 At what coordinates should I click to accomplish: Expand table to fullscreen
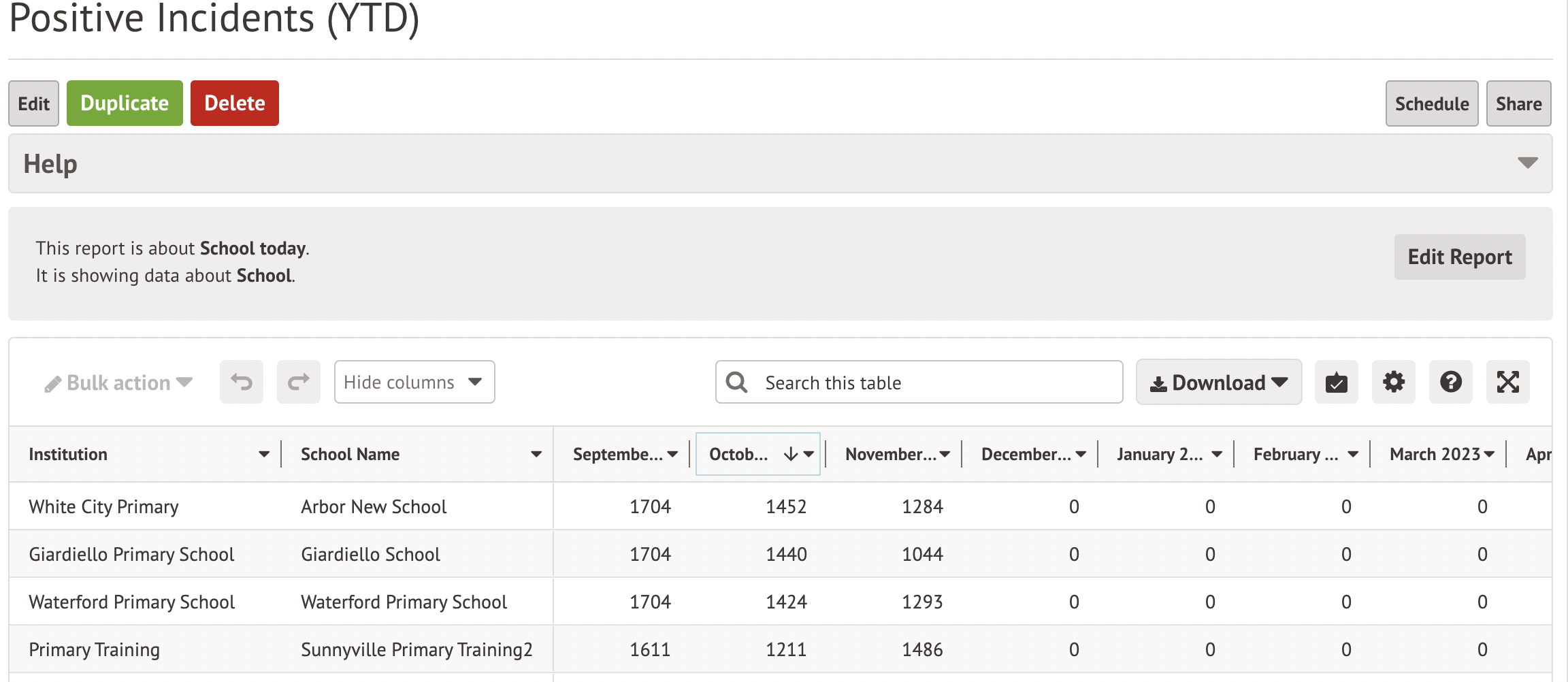1507,382
